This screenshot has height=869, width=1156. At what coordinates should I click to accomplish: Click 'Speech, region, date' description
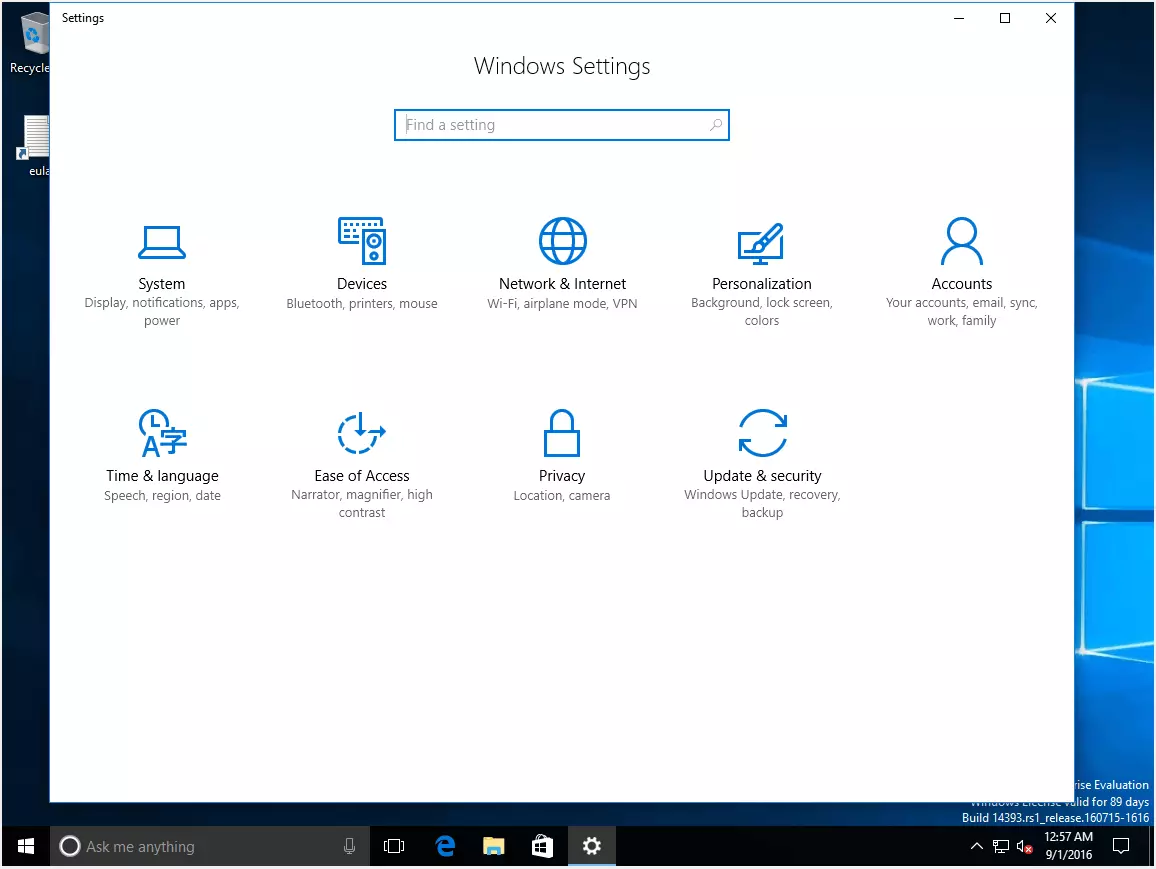pos(162,496)
